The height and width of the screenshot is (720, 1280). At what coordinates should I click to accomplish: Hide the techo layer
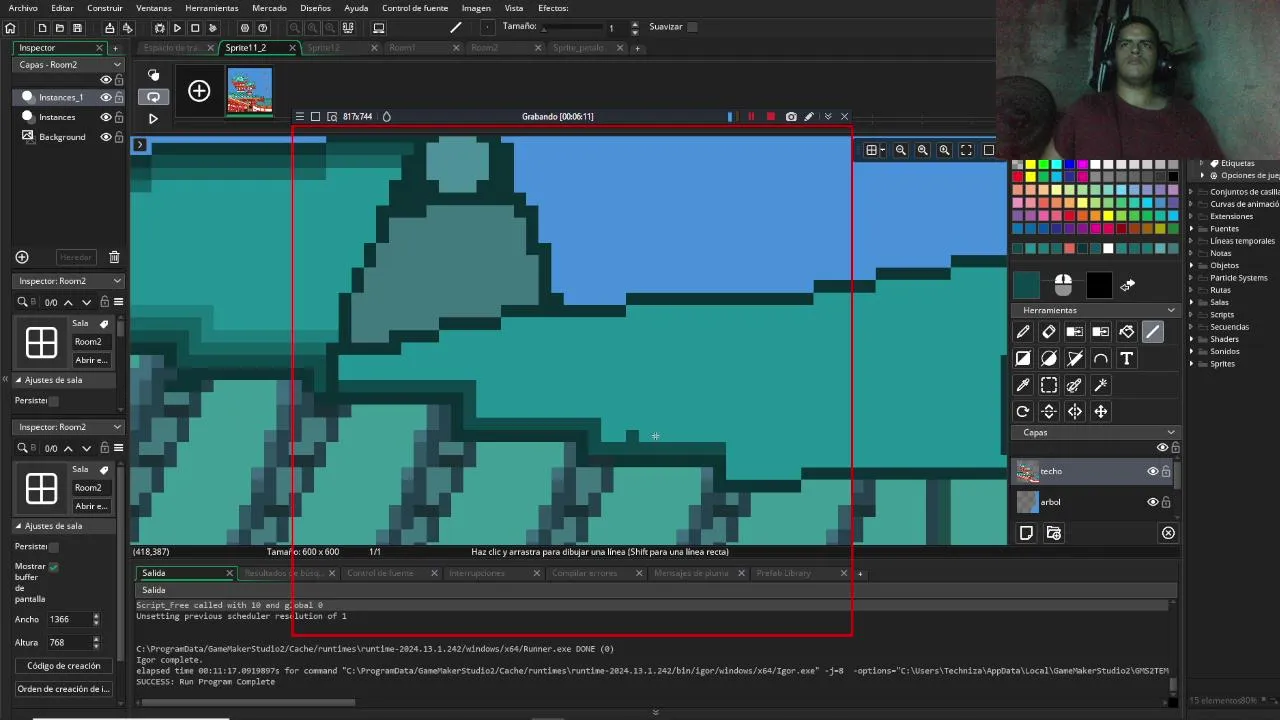pos(1152,471)
